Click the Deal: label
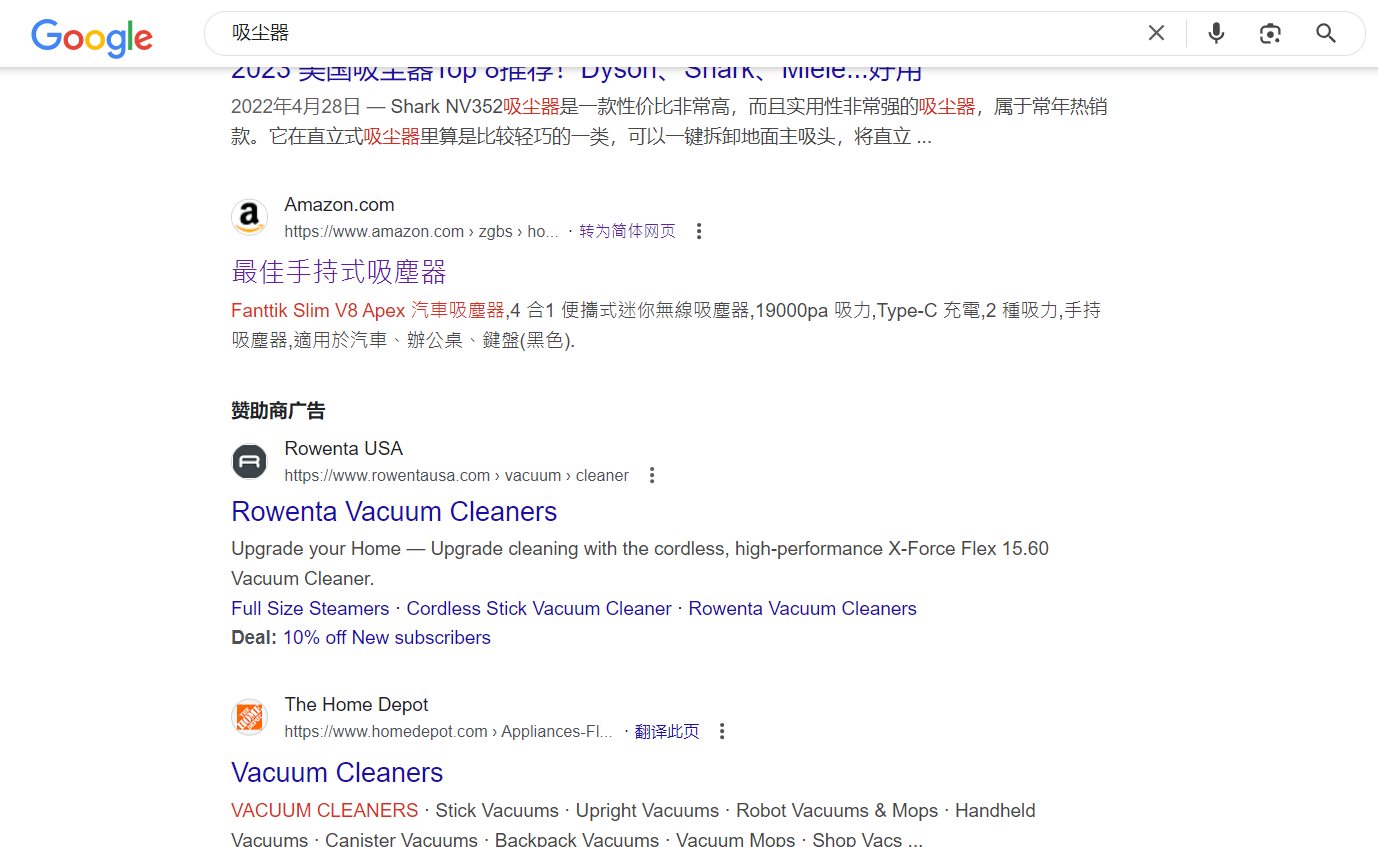This screenshot has width=1378, height=847. pos(254,637)
